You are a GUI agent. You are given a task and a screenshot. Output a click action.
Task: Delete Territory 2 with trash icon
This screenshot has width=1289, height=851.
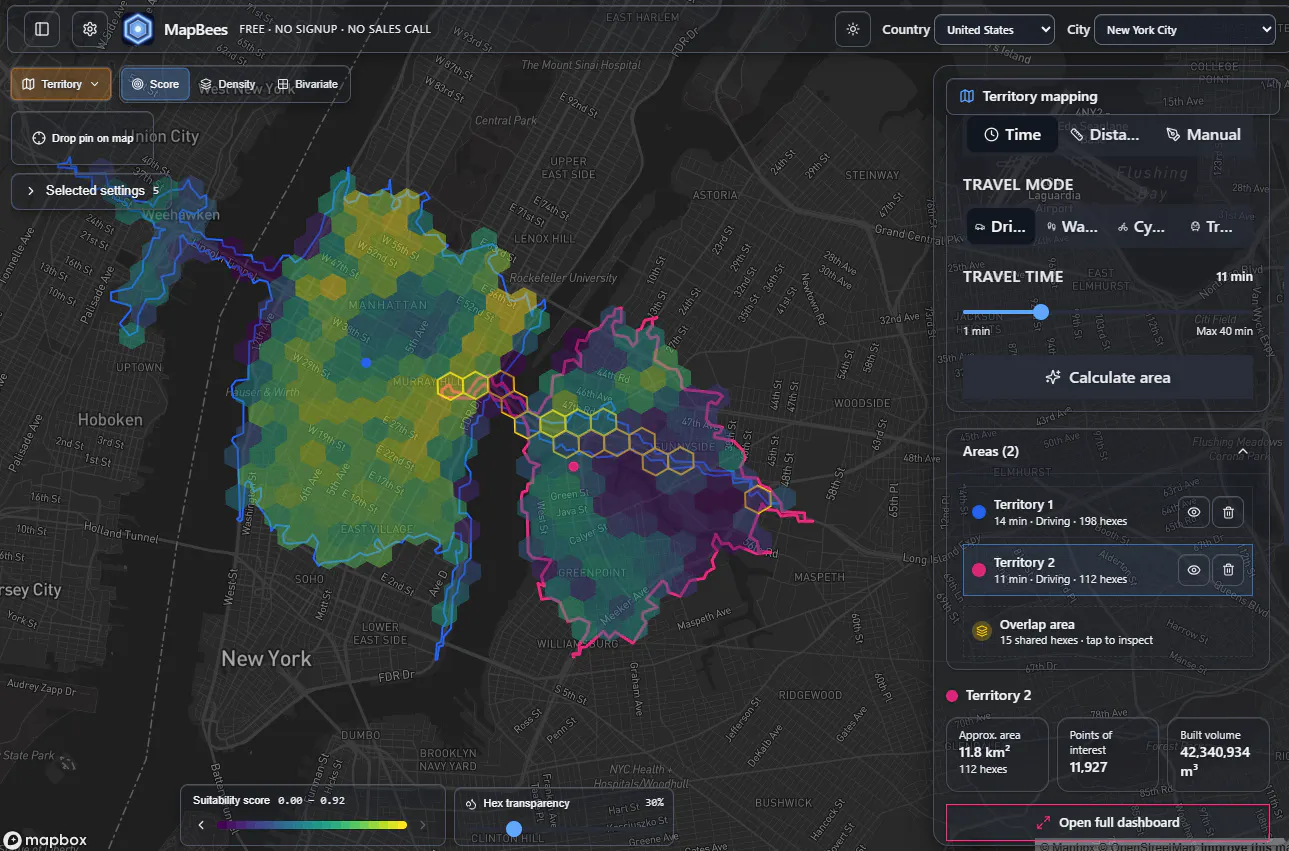(x=1229, y=571)
